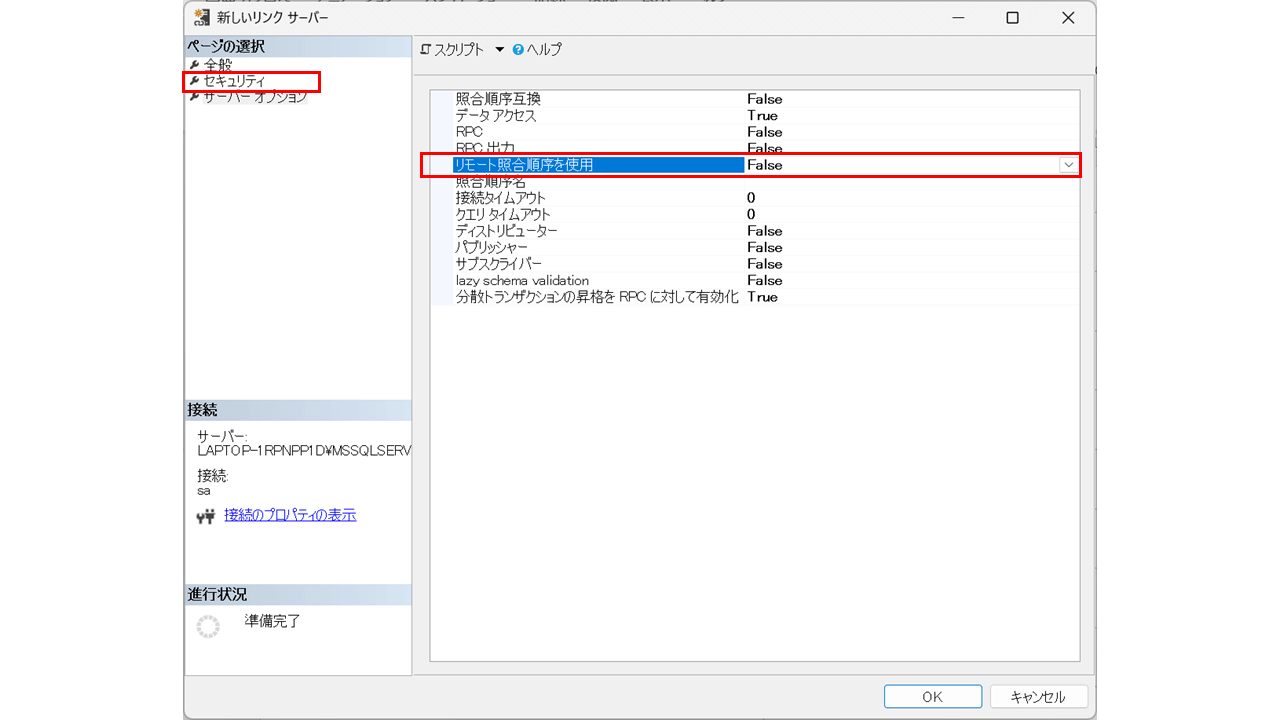Maximize the 新しいリンク サーバー dialog

pyautogui.click(x=1012, y=18)
